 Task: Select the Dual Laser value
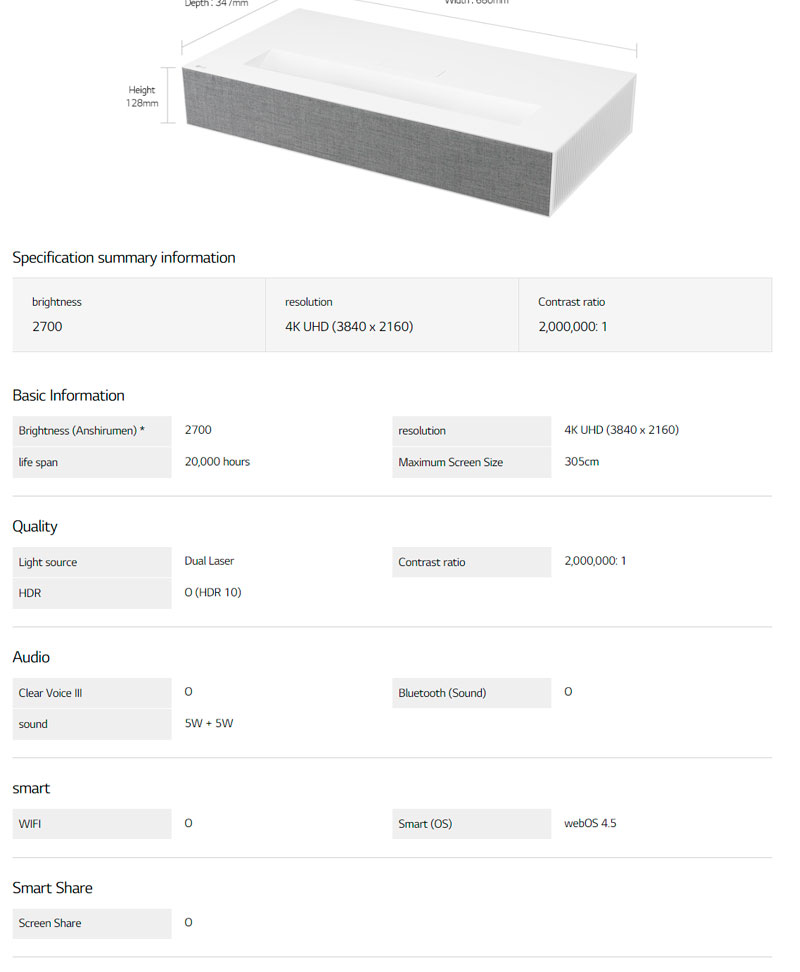click(209, 561)
